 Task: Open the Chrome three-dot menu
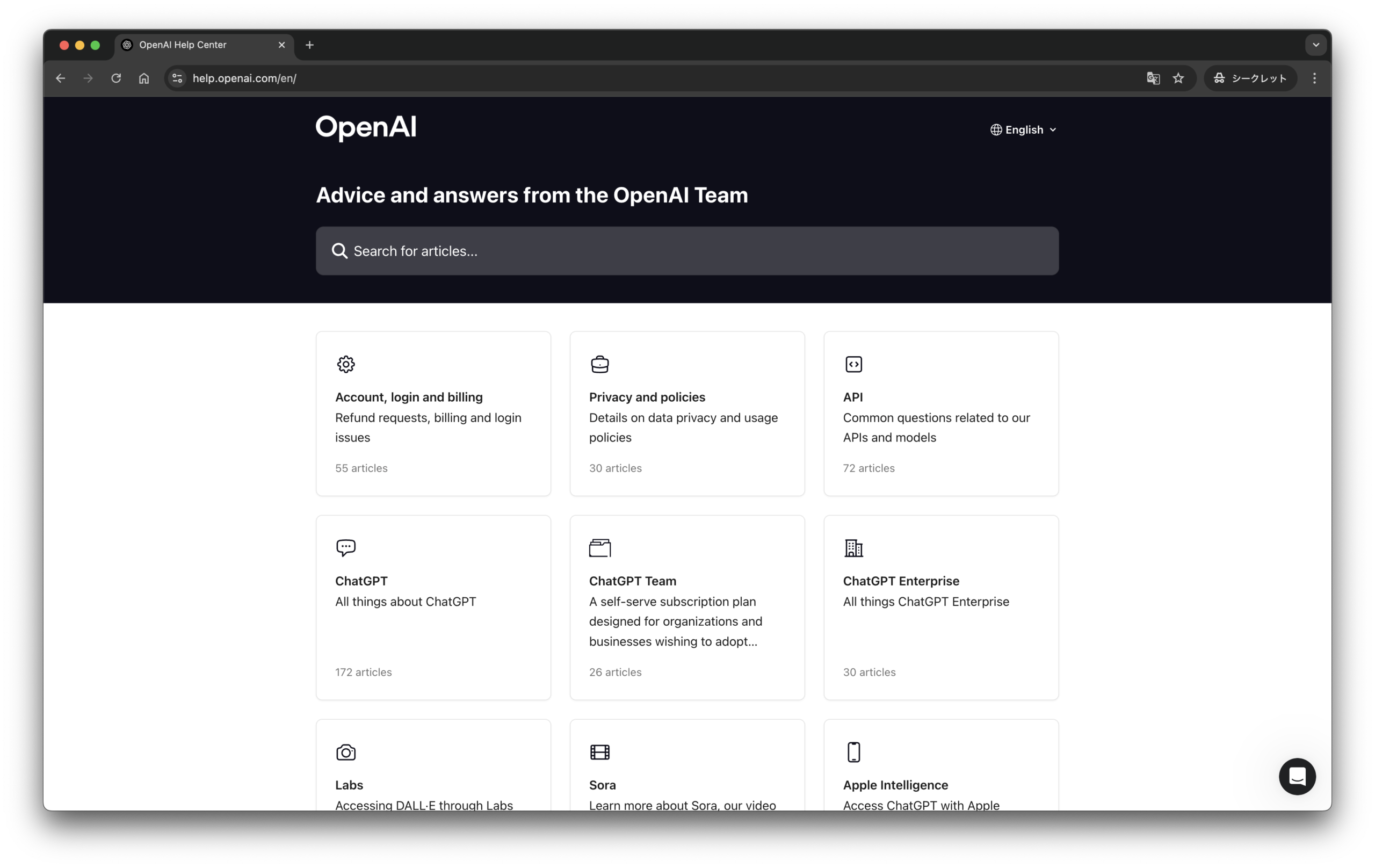coord(1314,78)
